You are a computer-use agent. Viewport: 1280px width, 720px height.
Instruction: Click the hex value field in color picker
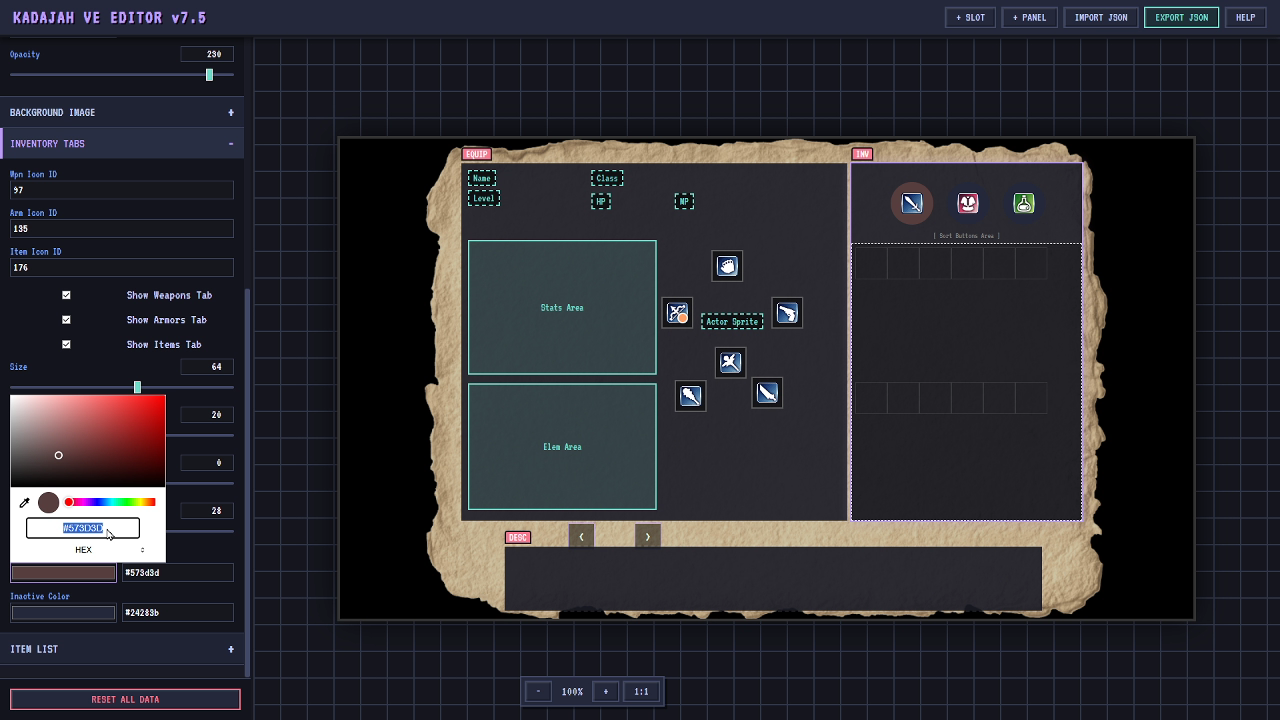pyautogui.click(x=83, y=528)
